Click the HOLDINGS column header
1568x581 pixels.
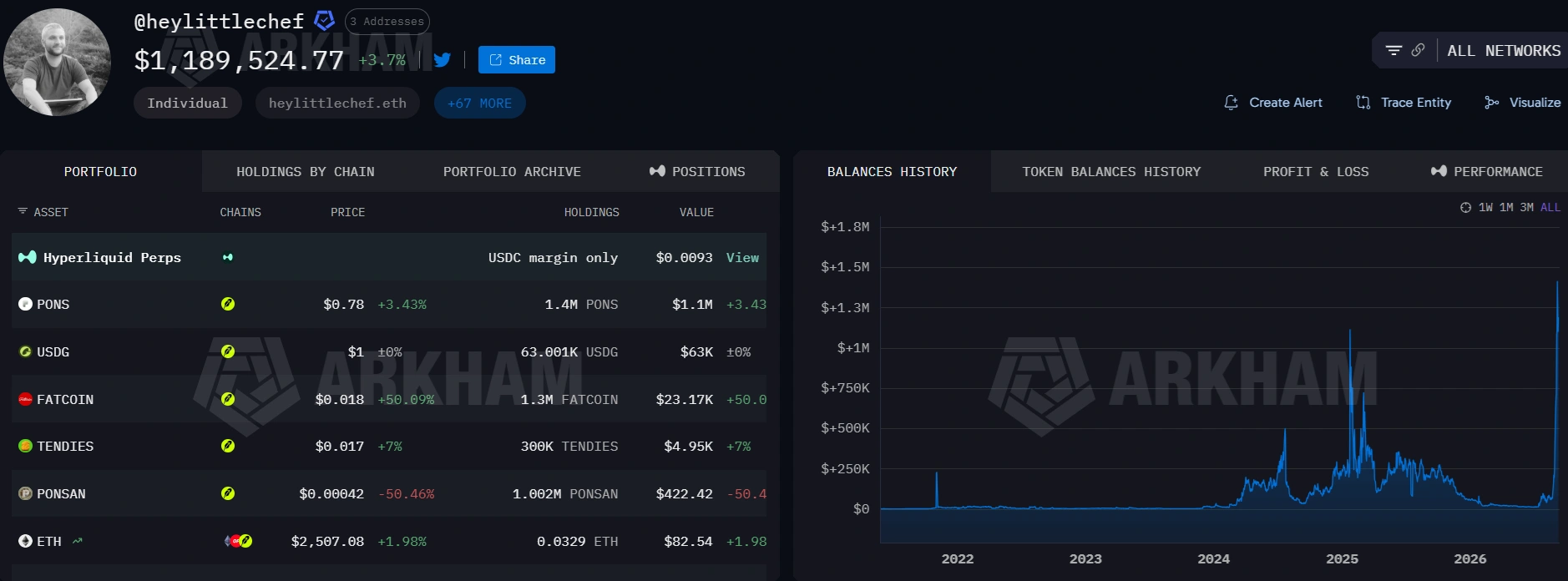click(591, 212)
